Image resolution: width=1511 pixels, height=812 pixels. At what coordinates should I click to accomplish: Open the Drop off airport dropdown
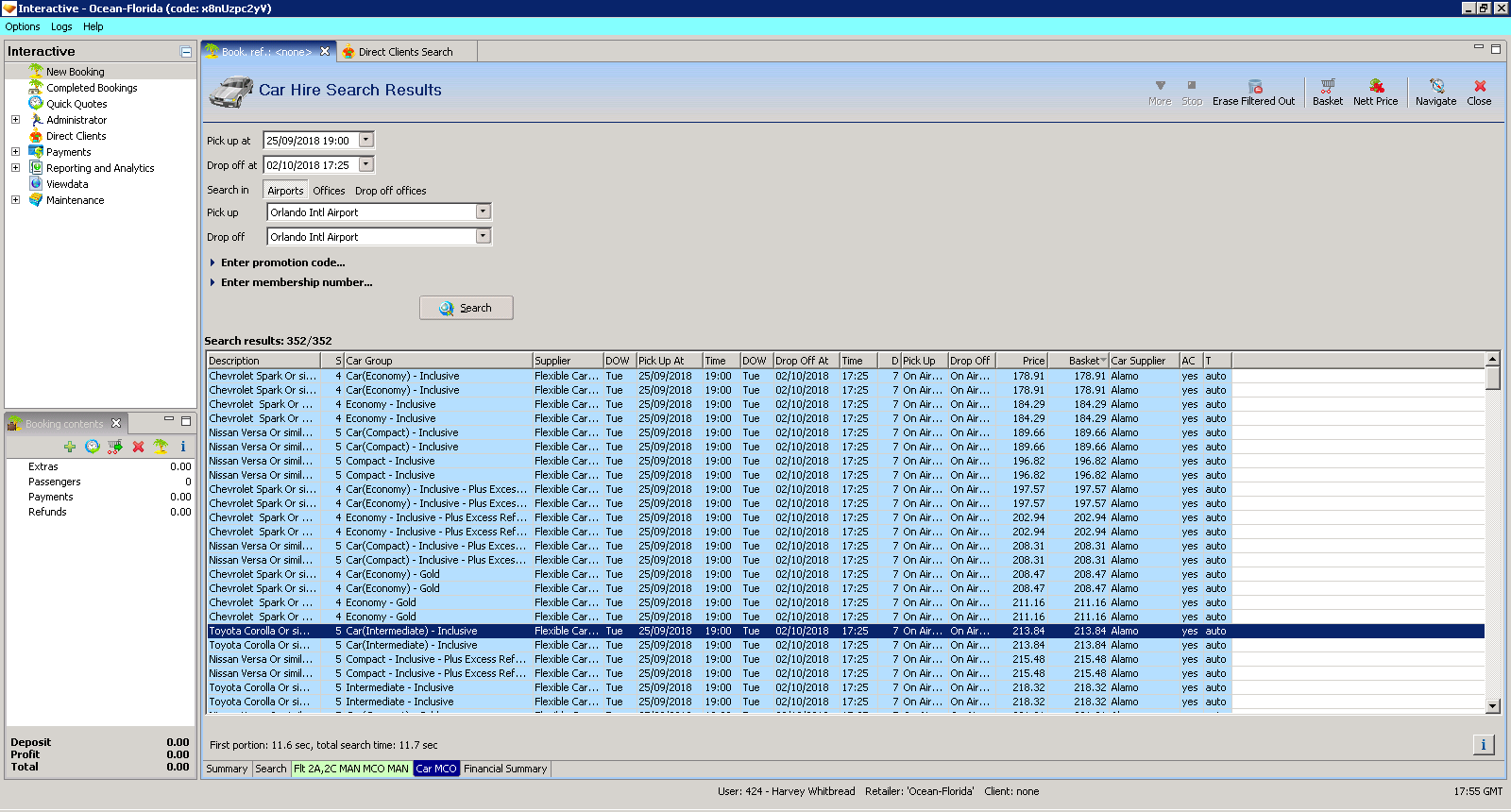point(483,236)
